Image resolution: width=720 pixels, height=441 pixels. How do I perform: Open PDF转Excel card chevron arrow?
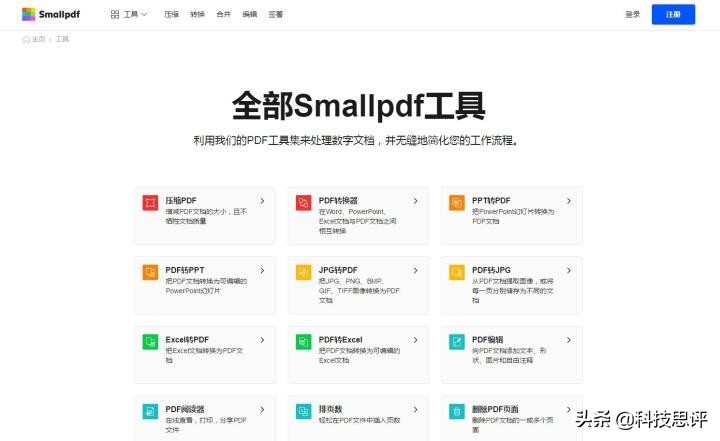coord(416,340)
